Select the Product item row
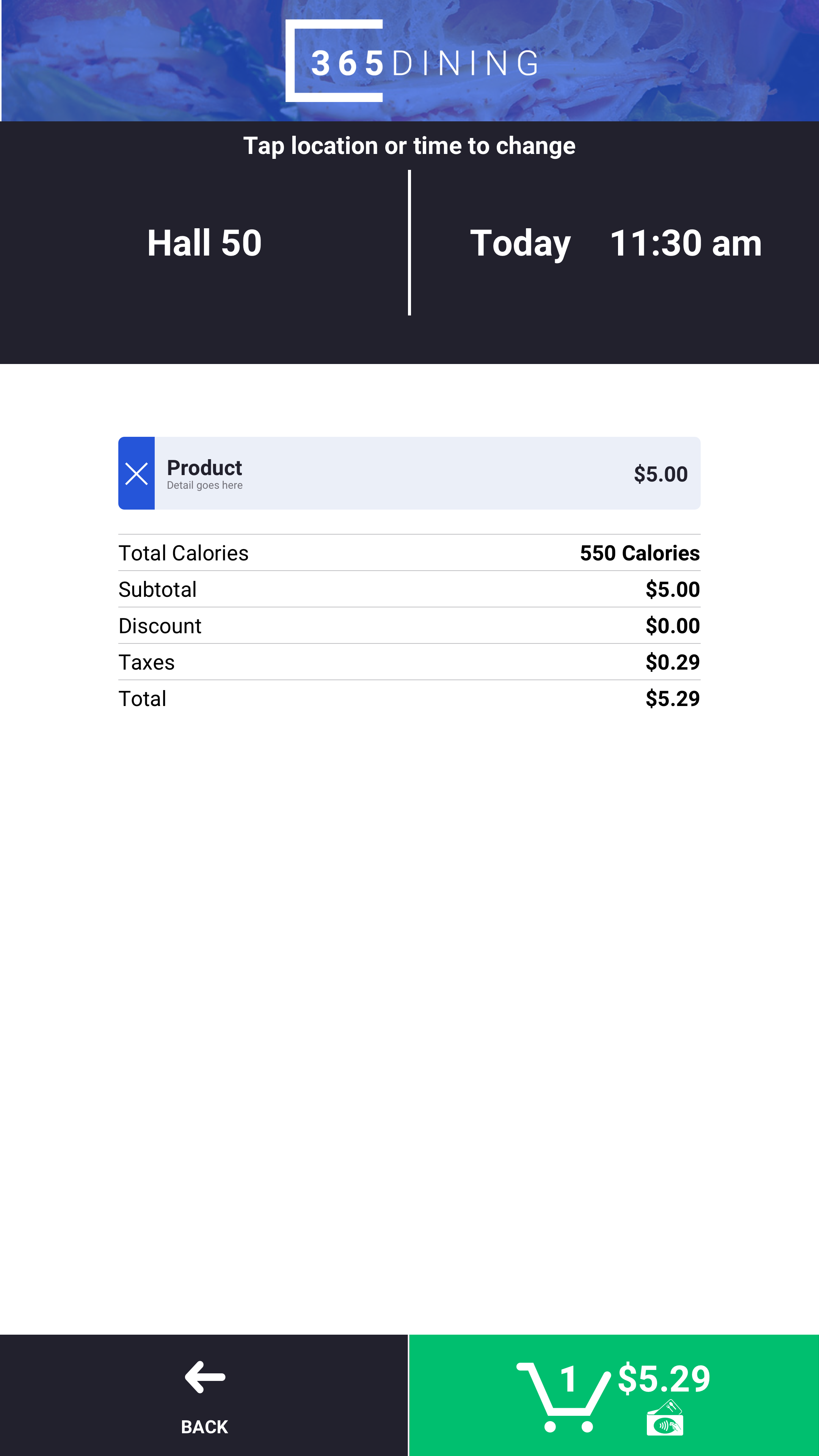 [409, 473]
